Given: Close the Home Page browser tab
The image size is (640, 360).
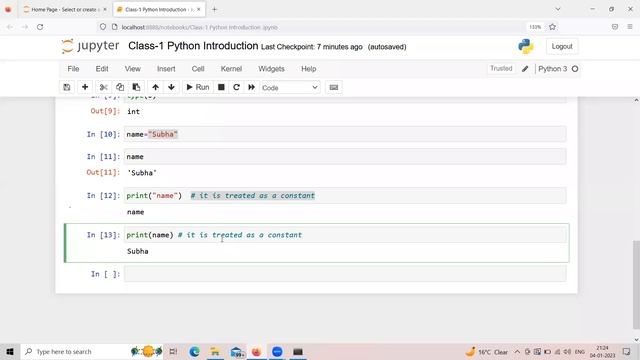Looking at the screenshot, I should pos(105,9).
